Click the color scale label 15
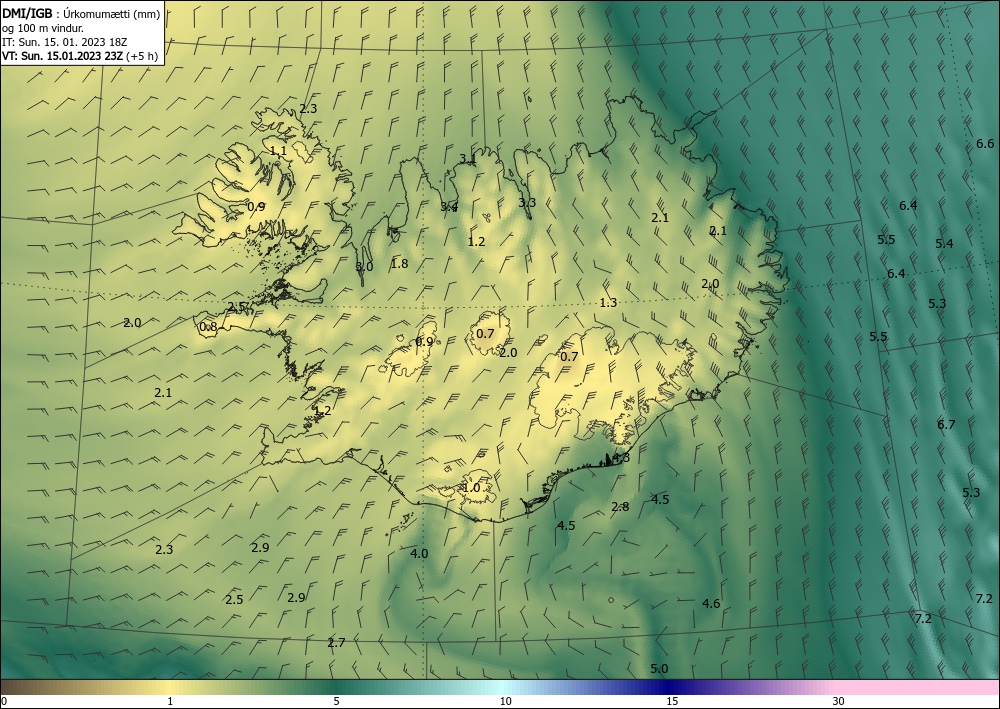Image resolution: width=1000 pixels, height=709 pixels. click(672, 702)
